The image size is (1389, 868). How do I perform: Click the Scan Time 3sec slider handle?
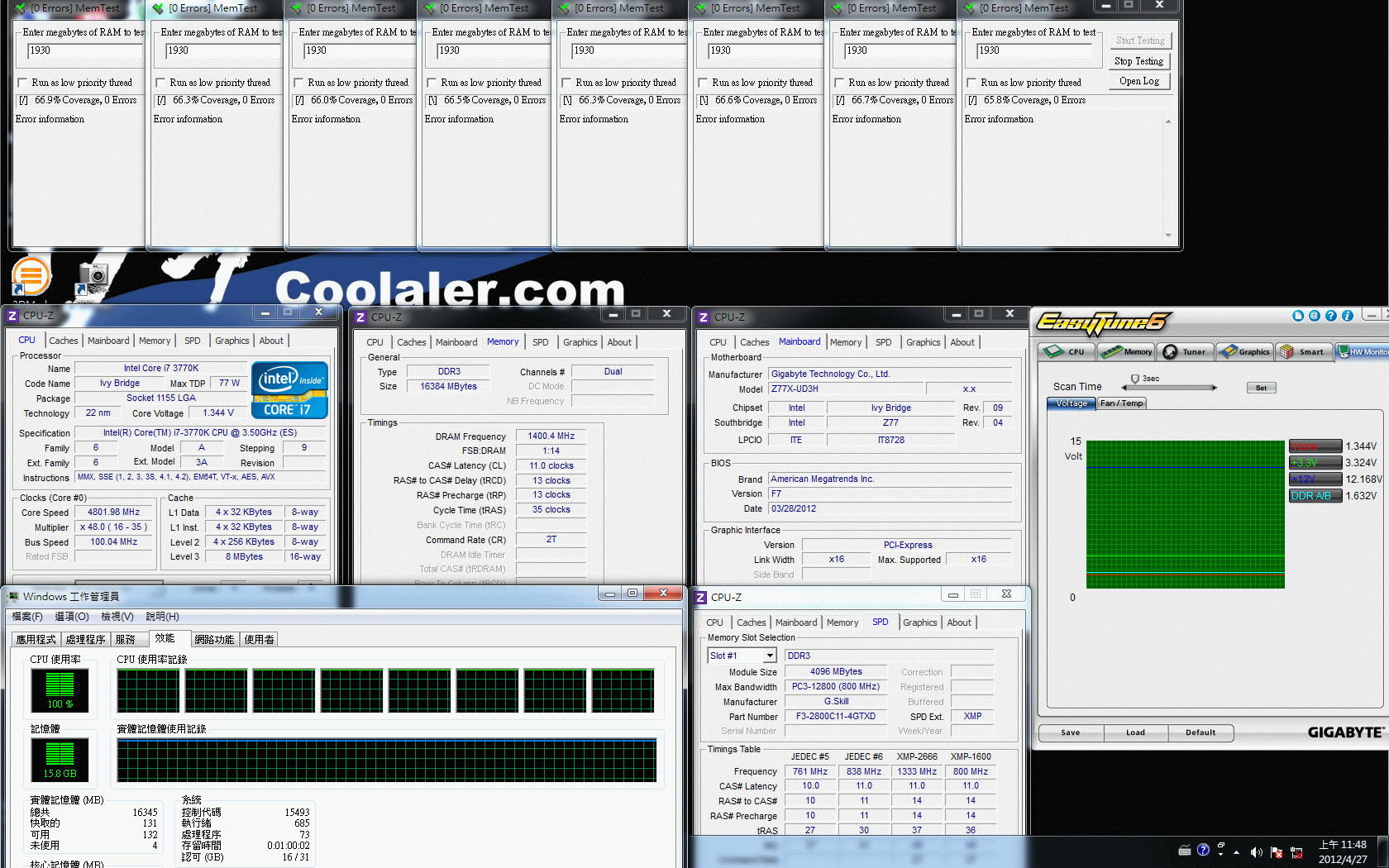pyautogui.click(x=1135, y=379)
